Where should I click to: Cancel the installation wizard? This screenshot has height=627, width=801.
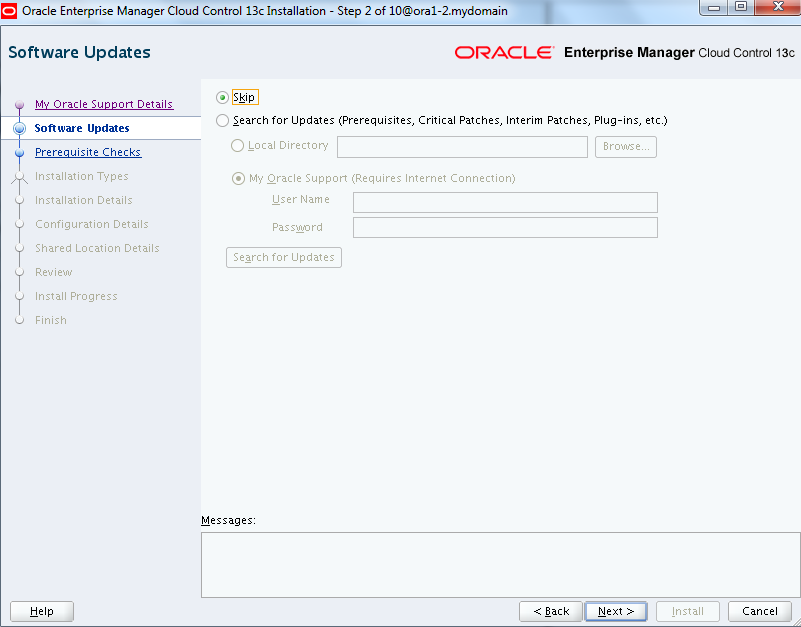coord(760,611)
